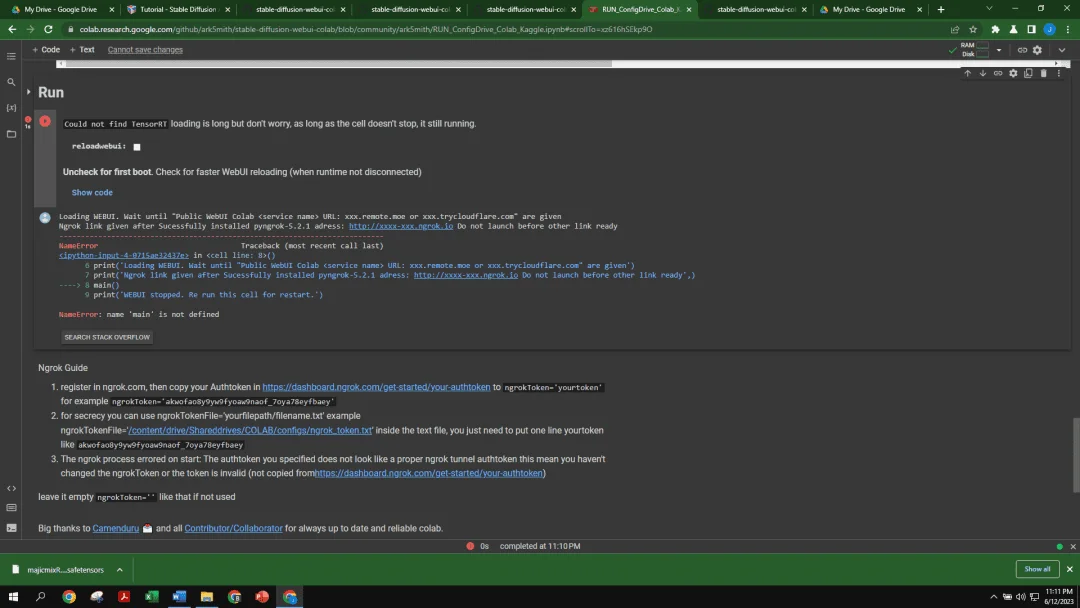The height and width of the screenshot is (608, 1080).
Task: Open Word from the taskbar
Action: tap(179, 597)
